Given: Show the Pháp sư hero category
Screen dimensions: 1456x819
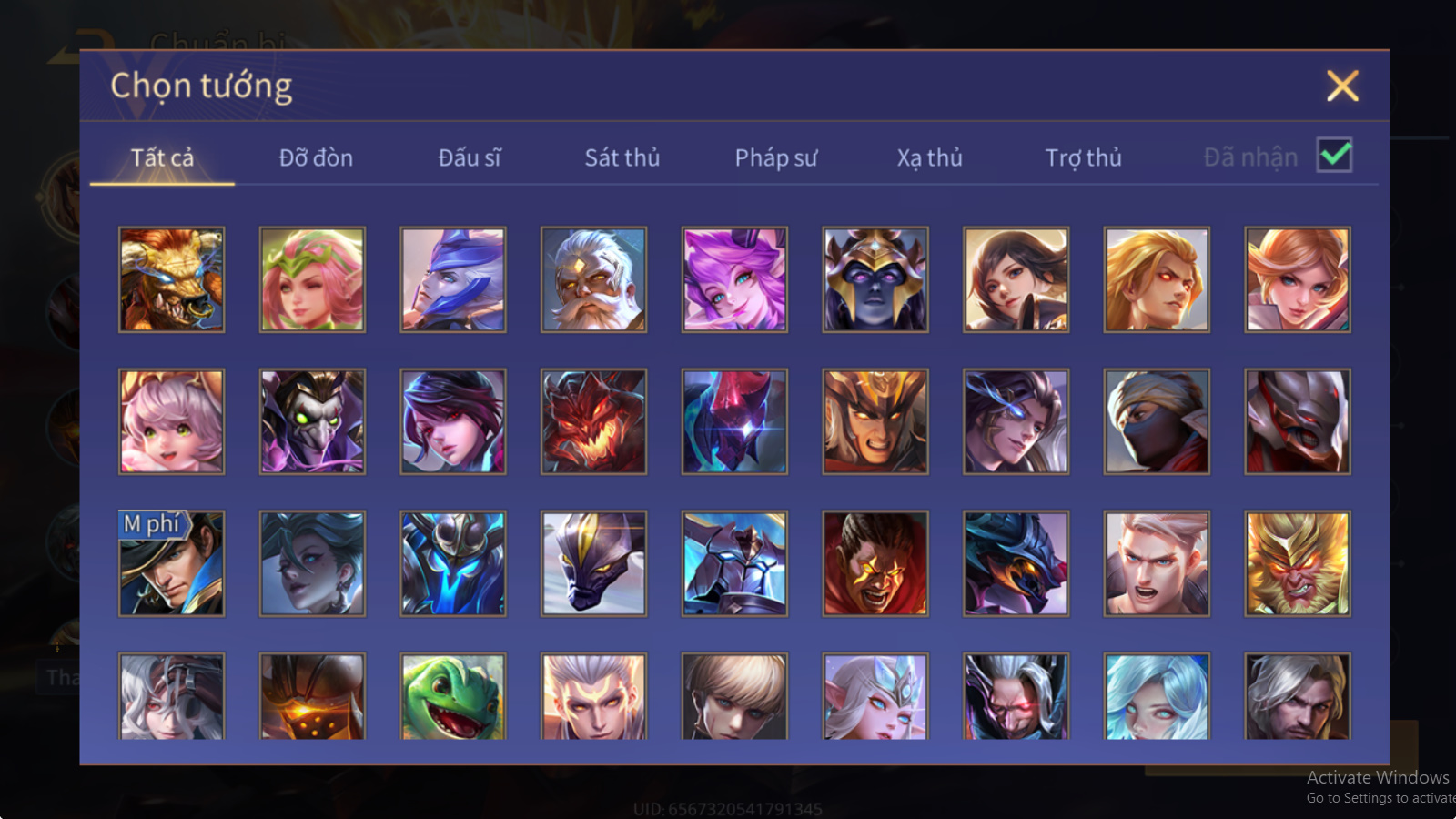Looking at the screenshot, I should [x=776, y=157].
